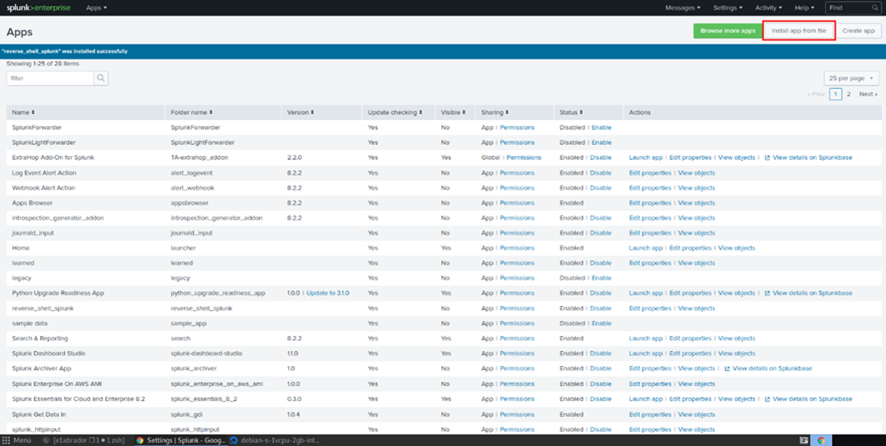886x446 pixels.
Task: Sort by the Name column header
Action: tap(23, 112)
